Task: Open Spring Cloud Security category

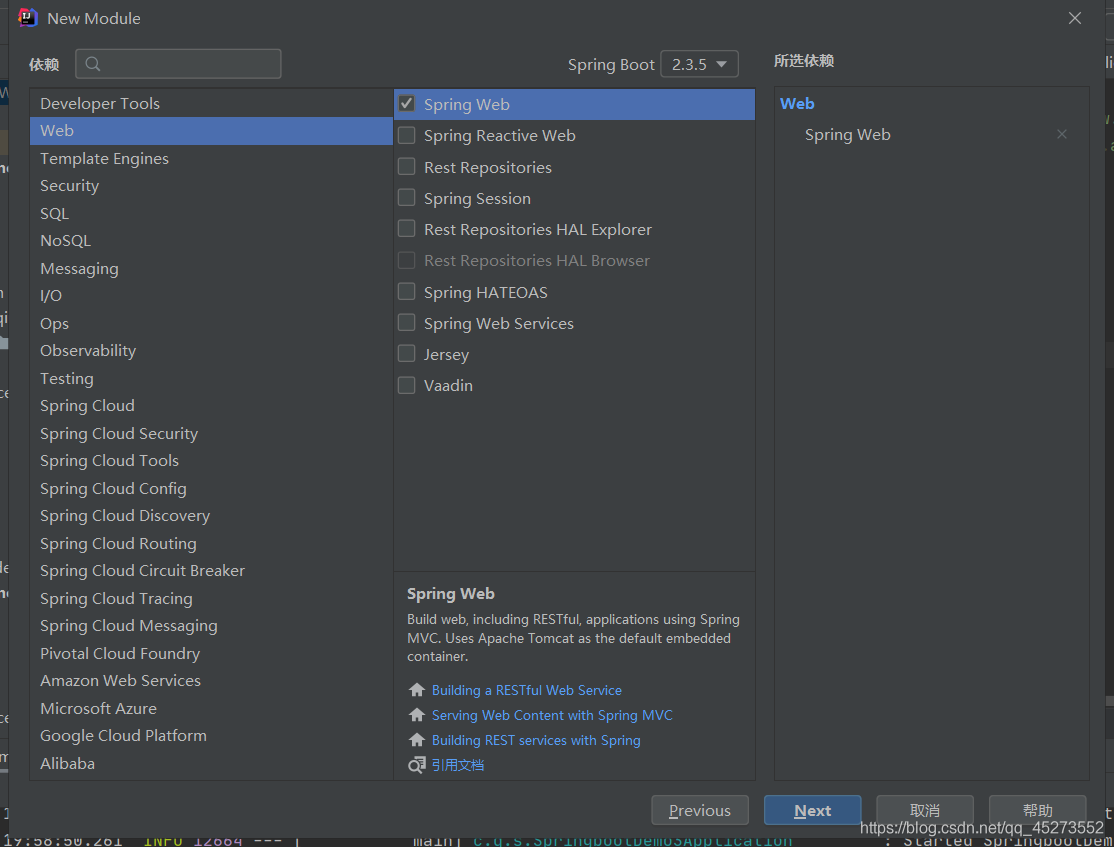Action: coord(211,433)
